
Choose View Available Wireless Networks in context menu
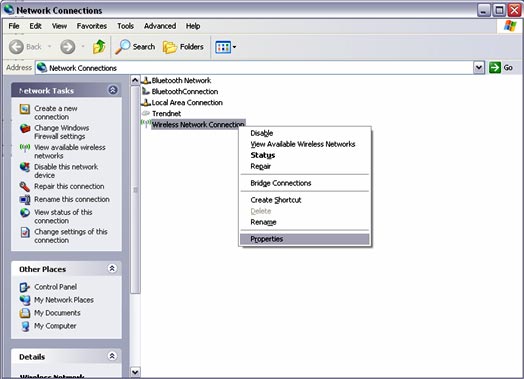pyautogui.click(x=305, y=144)
